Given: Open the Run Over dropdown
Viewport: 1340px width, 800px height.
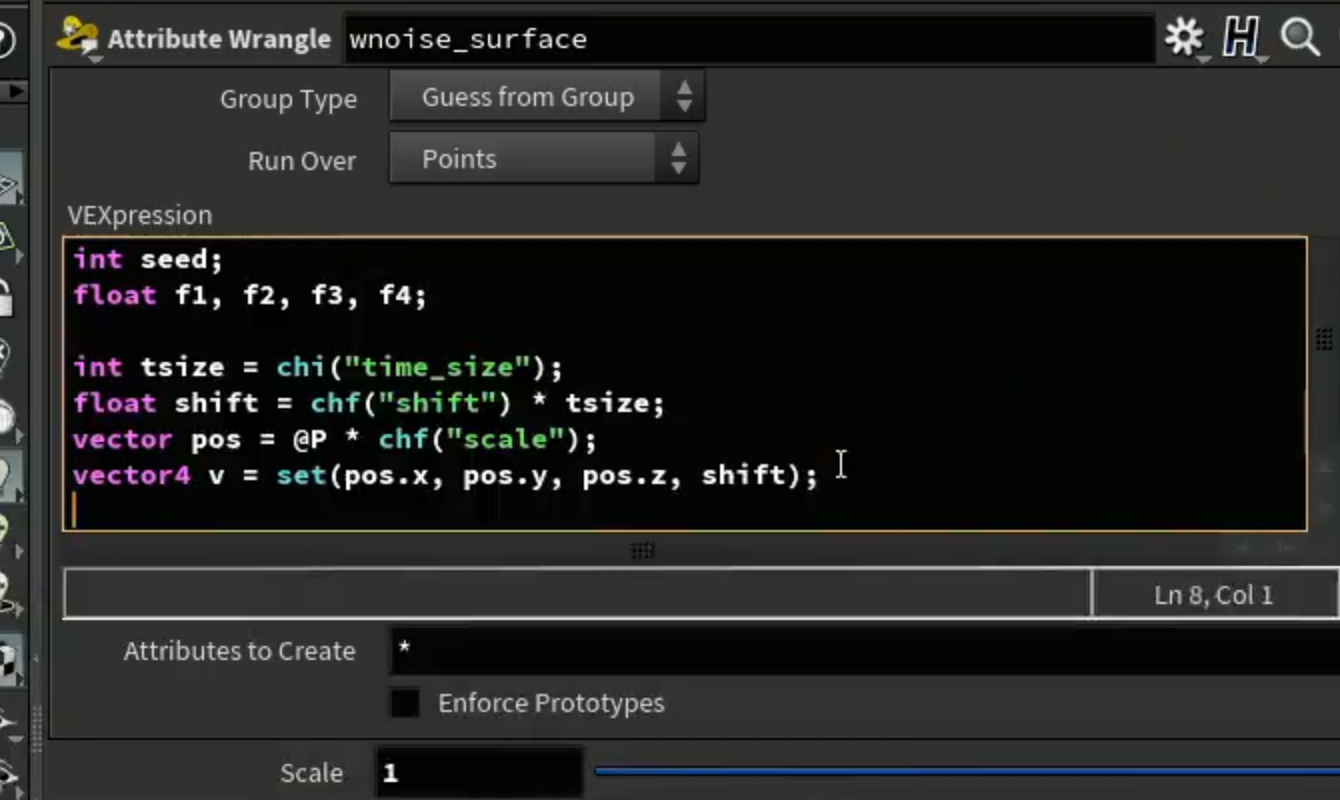Looking at the screenshot, I should [x=544, y=159].
